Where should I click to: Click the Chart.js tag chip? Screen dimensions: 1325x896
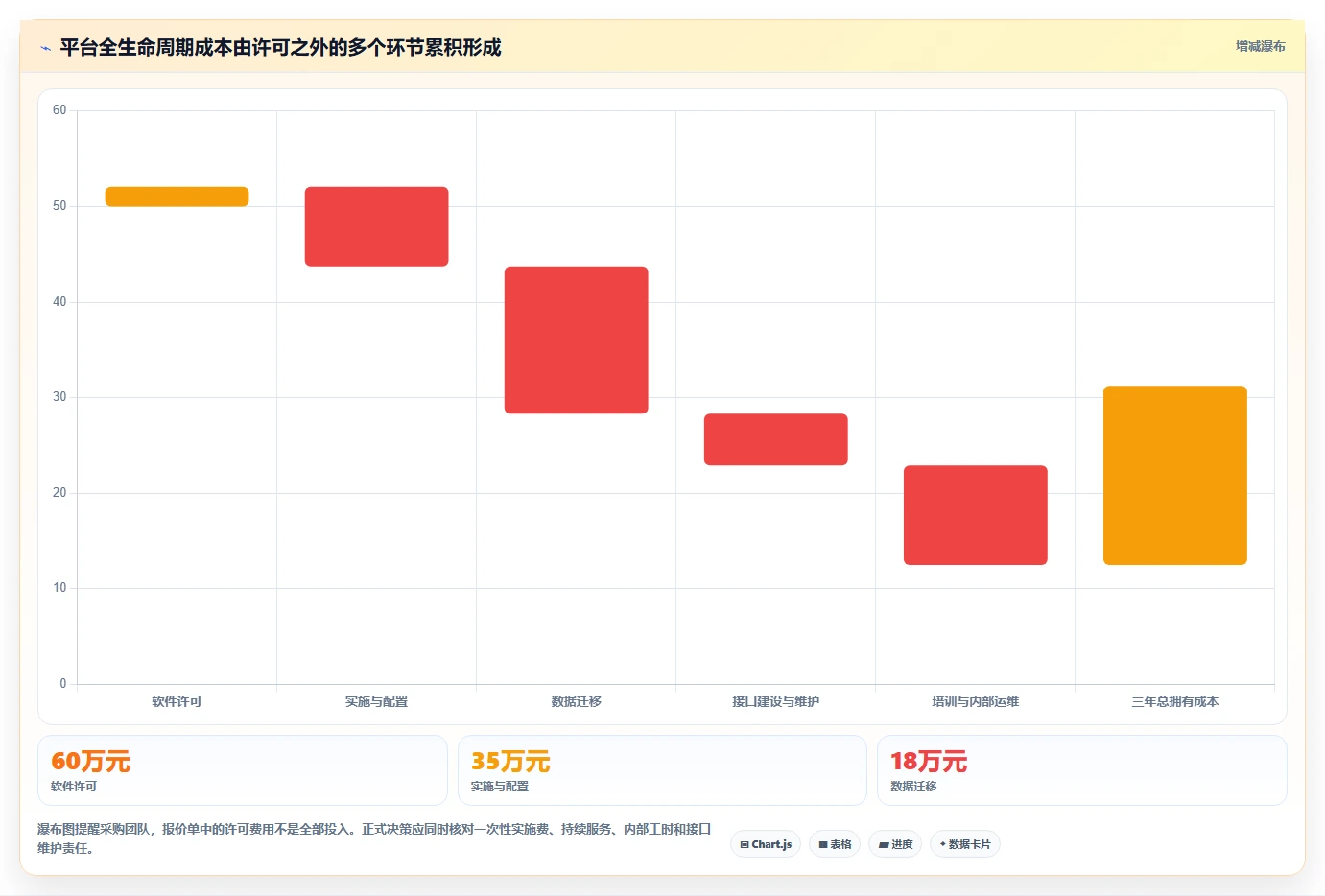point(766,844)
